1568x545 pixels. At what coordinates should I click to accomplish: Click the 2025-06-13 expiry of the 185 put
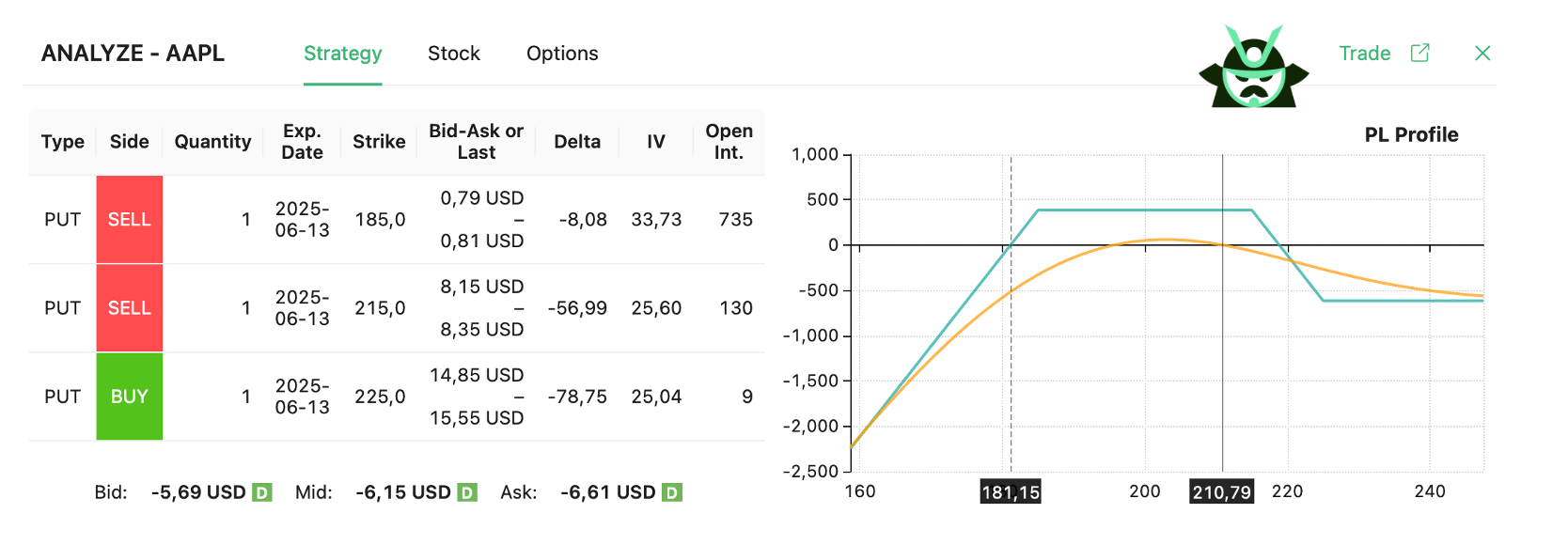(302, 220)
